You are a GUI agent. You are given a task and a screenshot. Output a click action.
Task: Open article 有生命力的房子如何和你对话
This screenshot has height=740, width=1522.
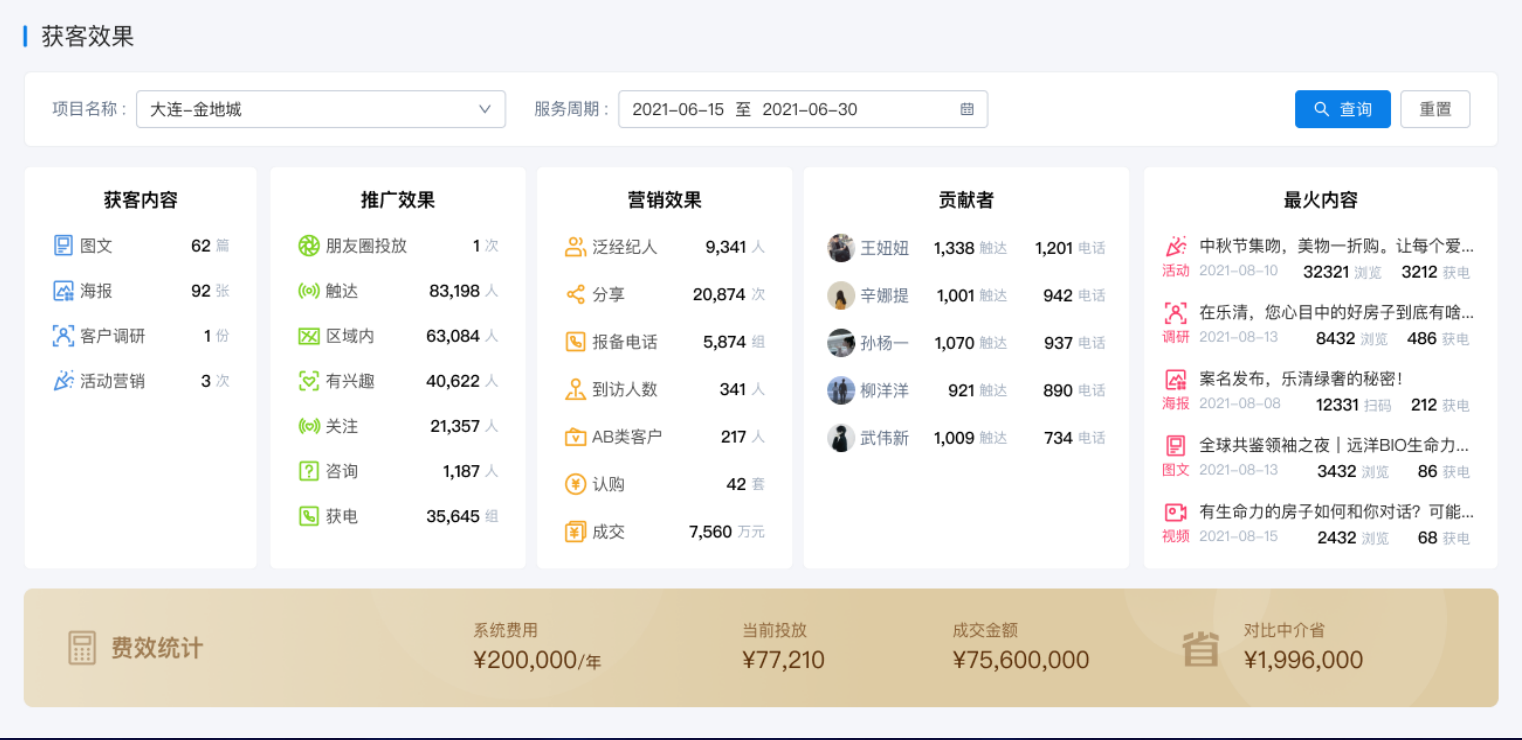pyautogui.click(x=1336, y=512)
